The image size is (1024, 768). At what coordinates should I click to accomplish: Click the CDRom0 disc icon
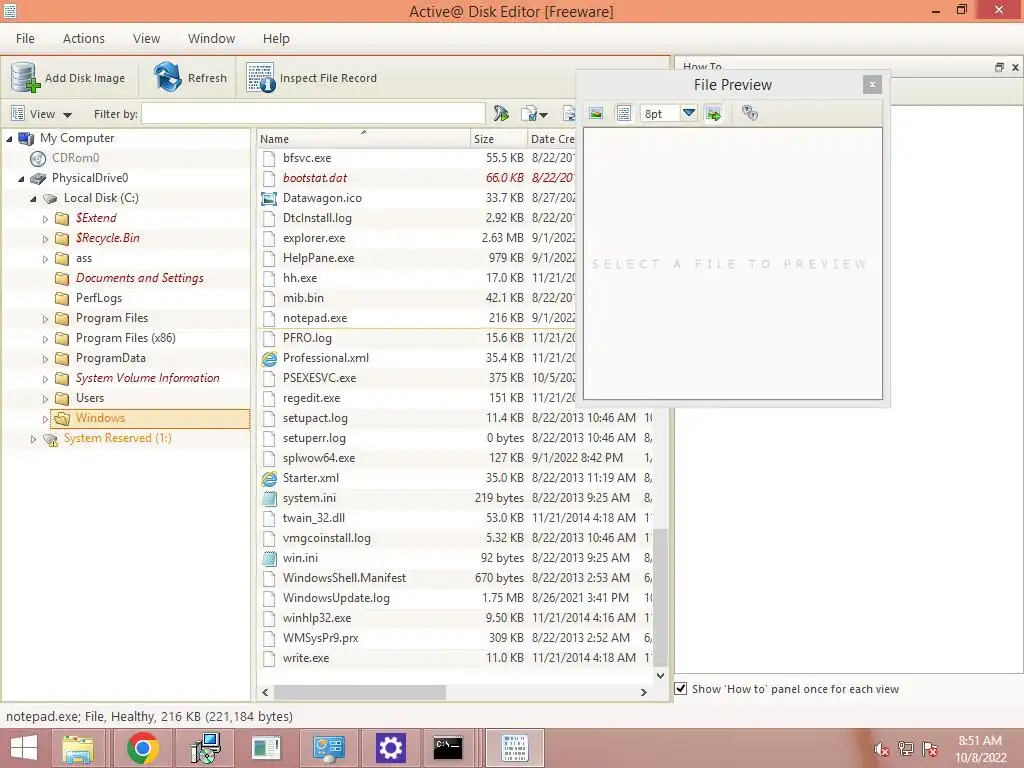coord(38,158)
